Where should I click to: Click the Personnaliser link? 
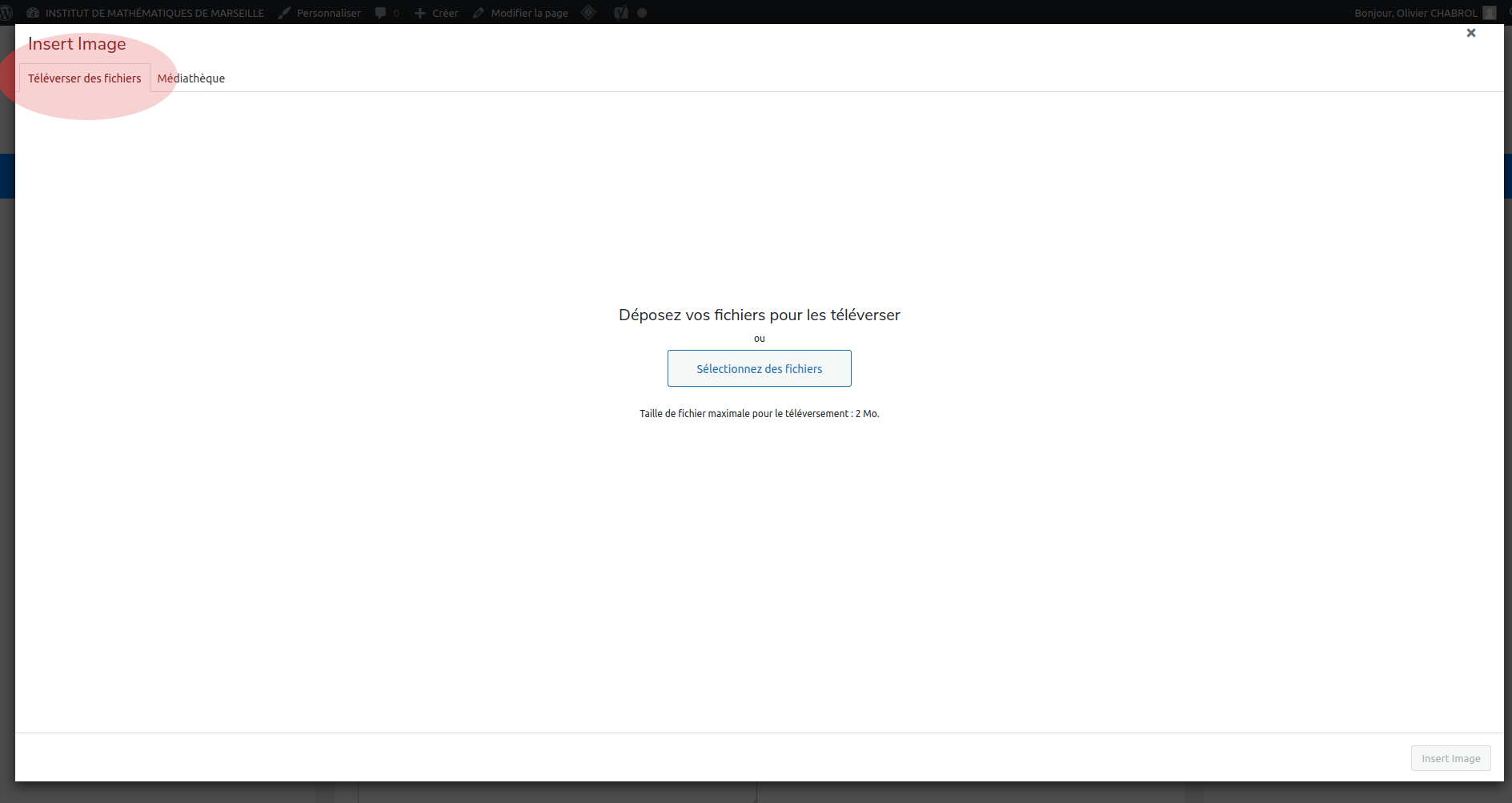(328, 13)
